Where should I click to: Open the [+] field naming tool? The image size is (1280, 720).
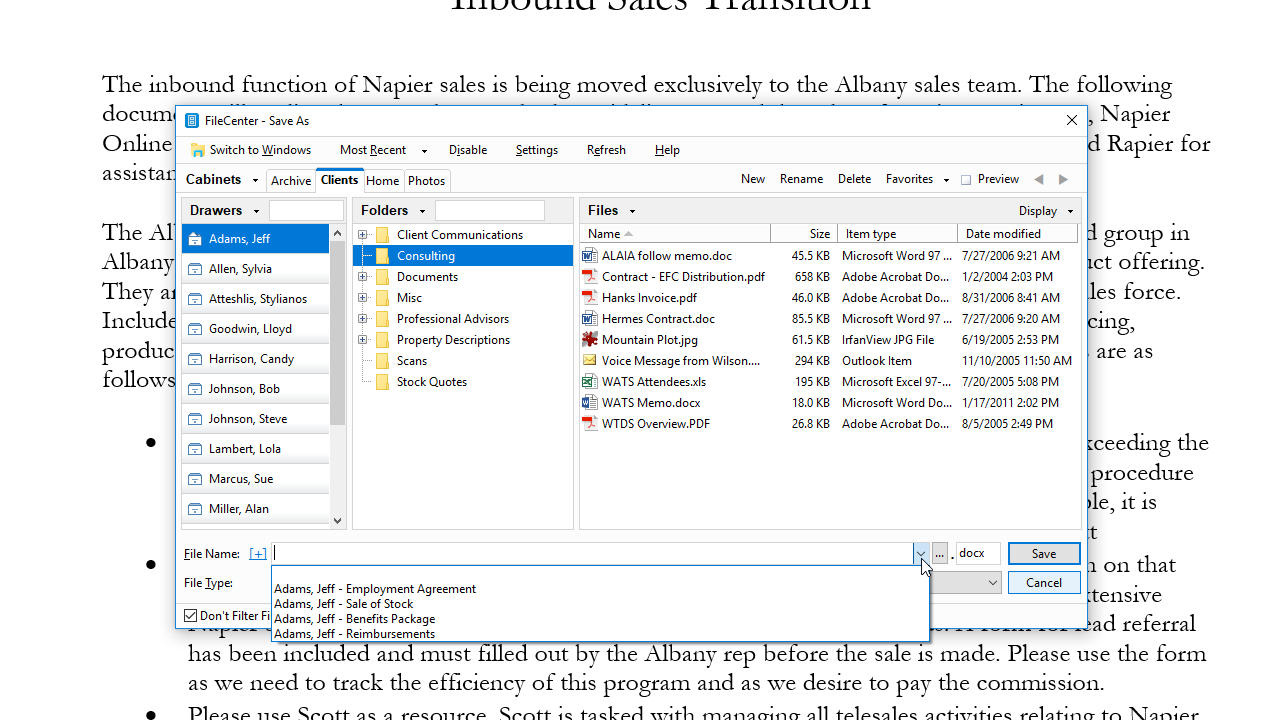pos(258,553)
